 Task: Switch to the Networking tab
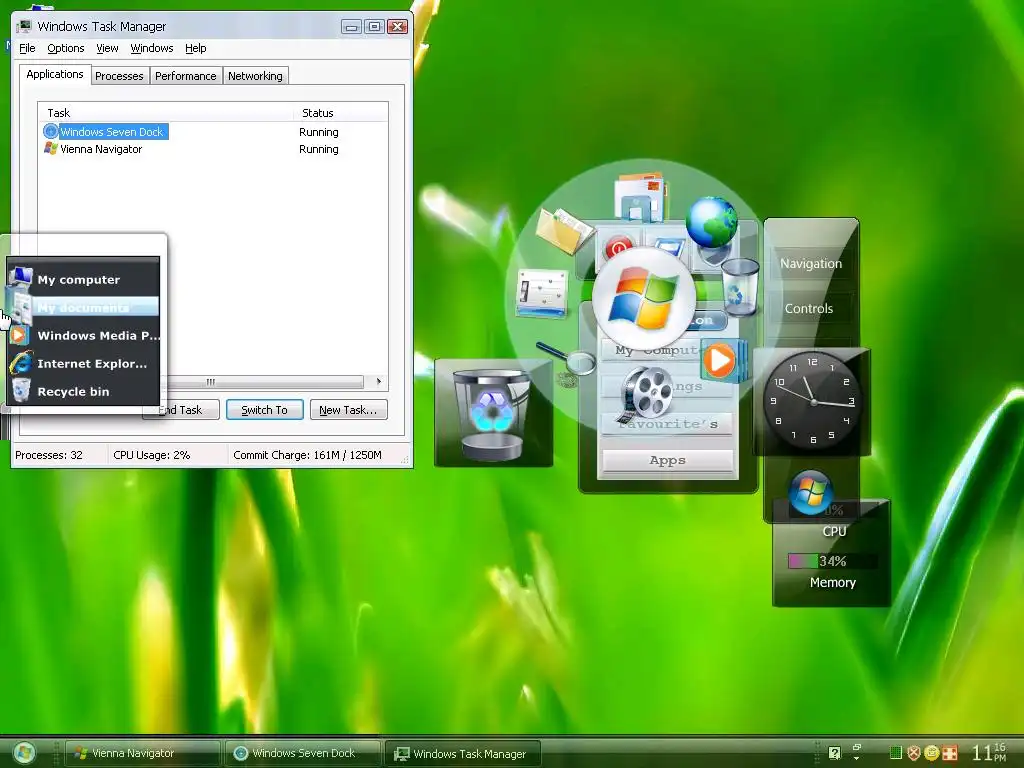[255, 76]
